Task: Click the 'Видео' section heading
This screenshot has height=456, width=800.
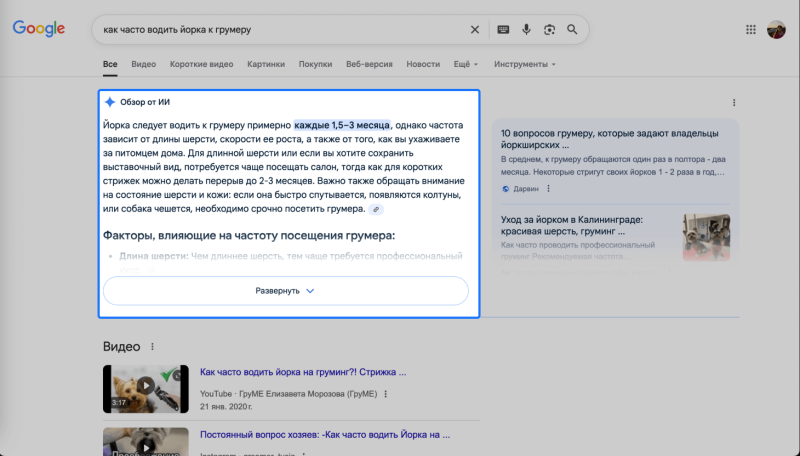Action: tap(121, 347)
